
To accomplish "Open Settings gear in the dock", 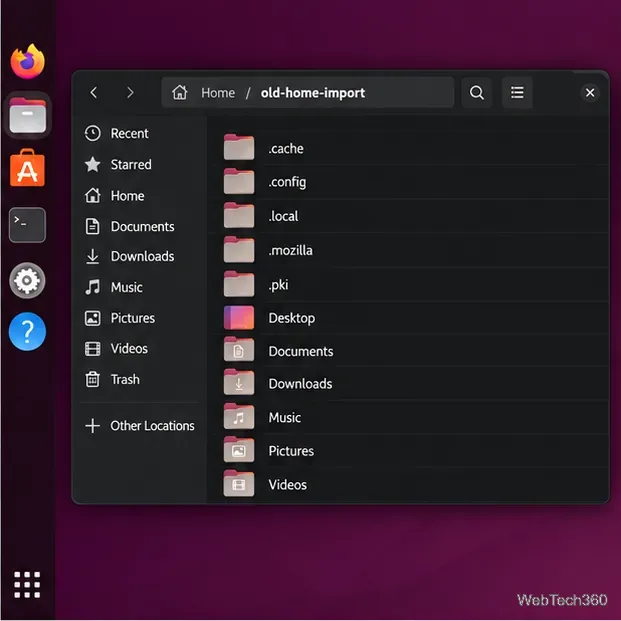I will 27,280.
